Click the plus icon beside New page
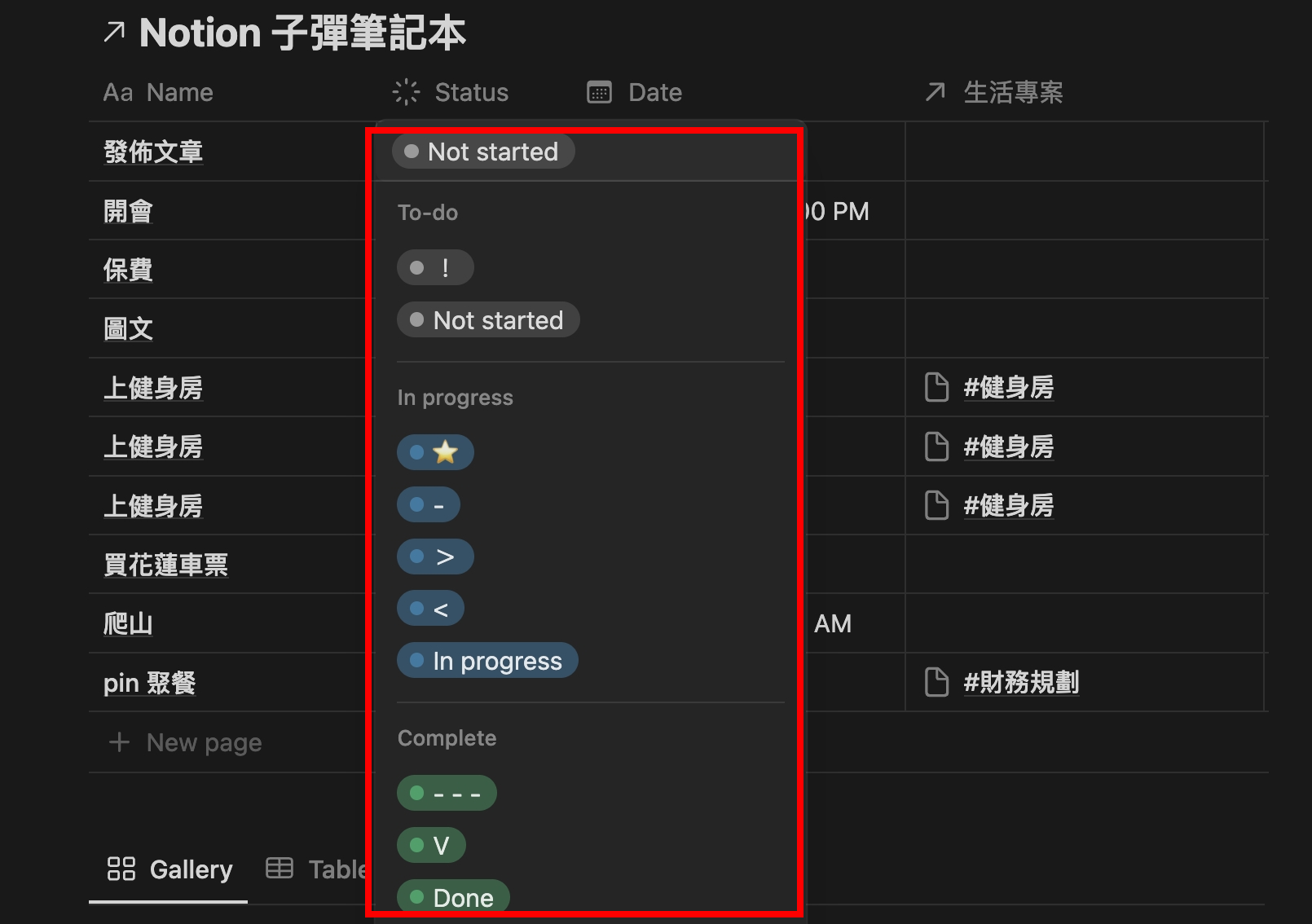 pos(119,742)
